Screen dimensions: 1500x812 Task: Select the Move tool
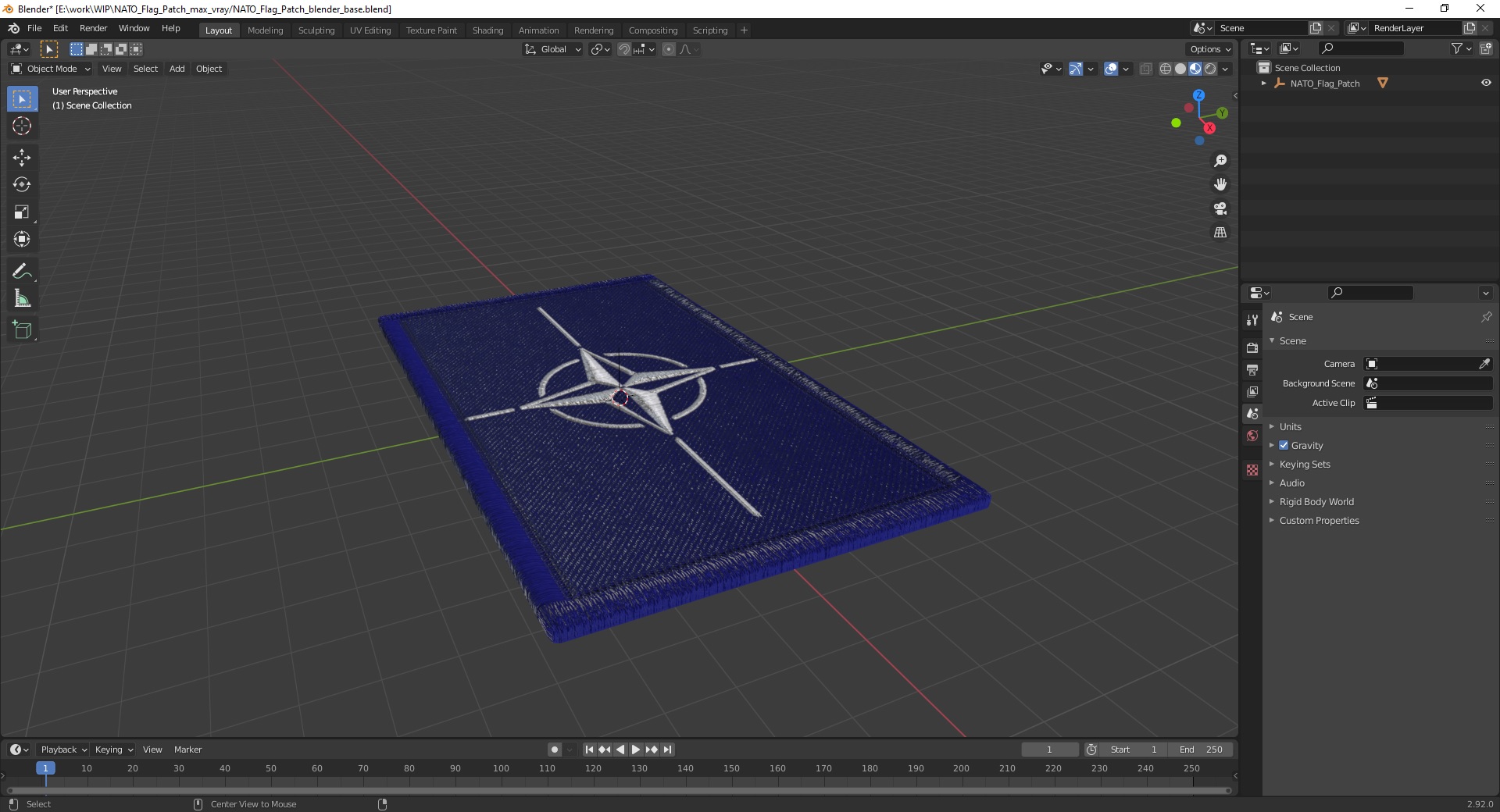tap(22, 158)
